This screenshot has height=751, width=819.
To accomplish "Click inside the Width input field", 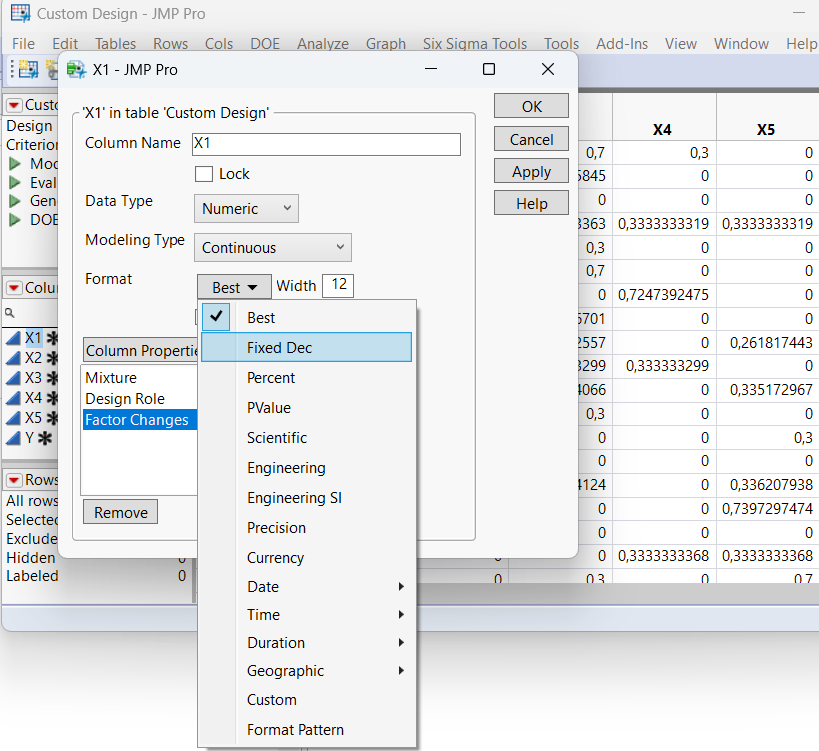I will coord(337,285).
